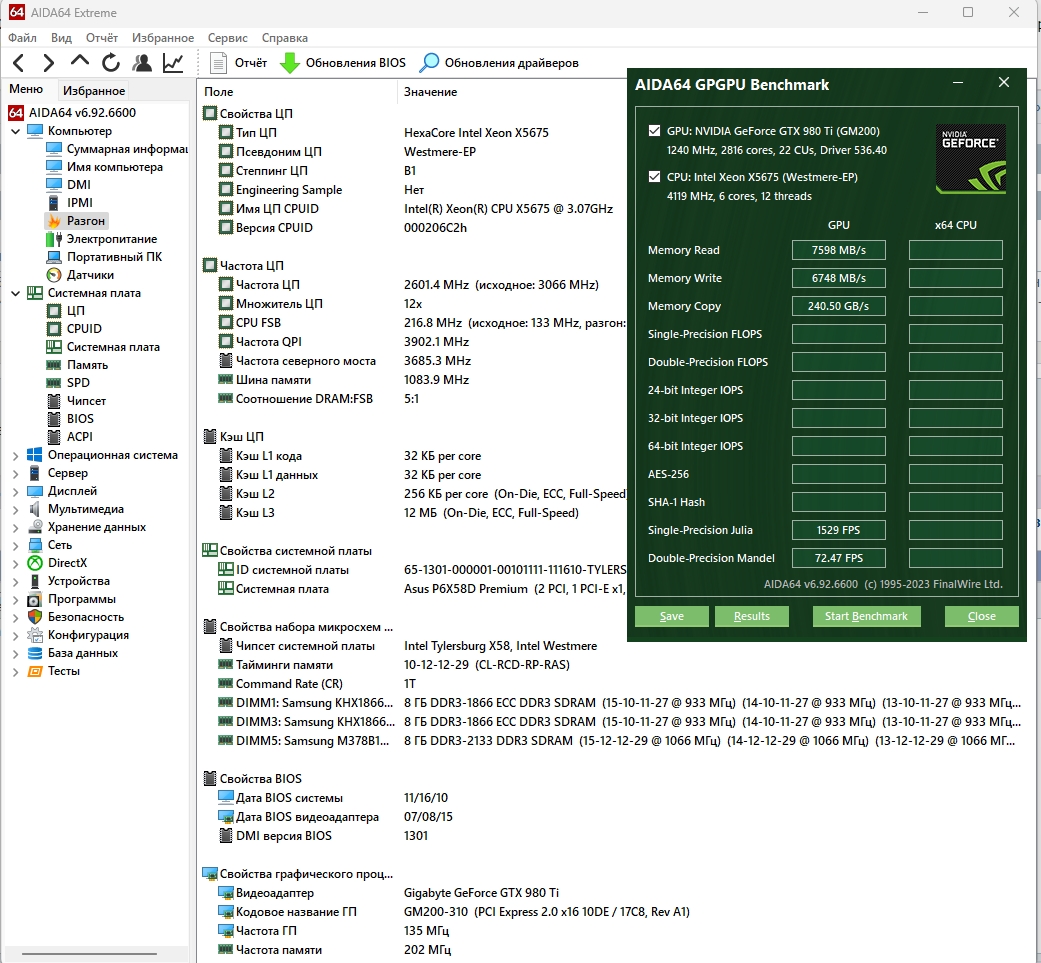Select BIOS tree item in sidebar
The width and height of the screenshot is (1041, 963).
point(80,419)
